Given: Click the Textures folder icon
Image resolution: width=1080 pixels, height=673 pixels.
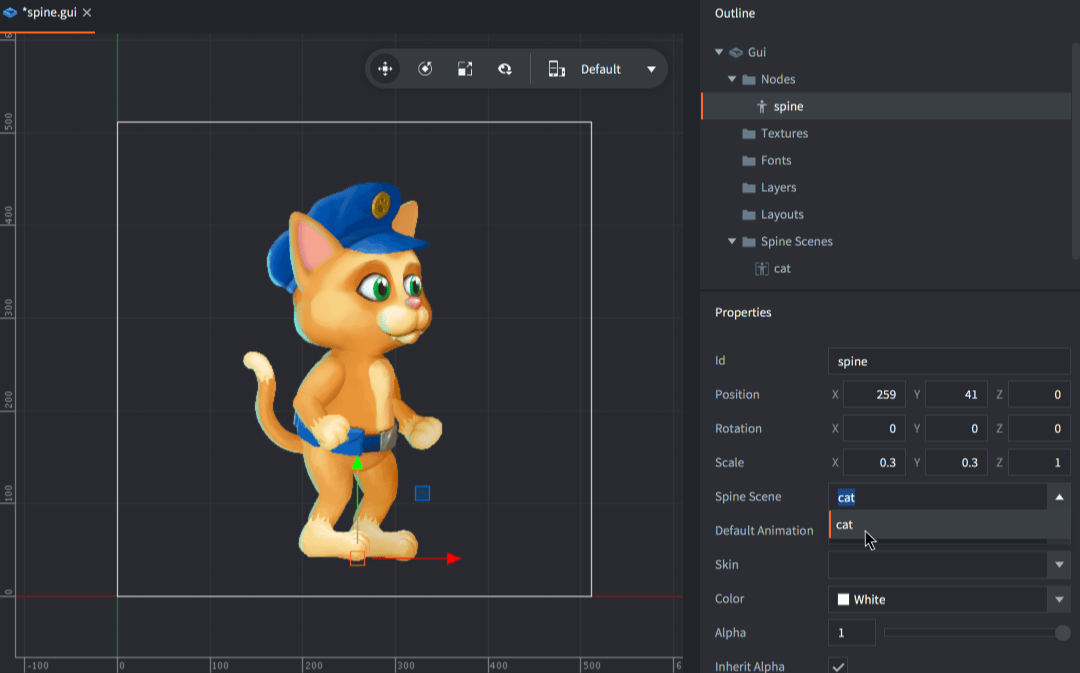Looking at the screenshot, I should click(x=749, y=133).
